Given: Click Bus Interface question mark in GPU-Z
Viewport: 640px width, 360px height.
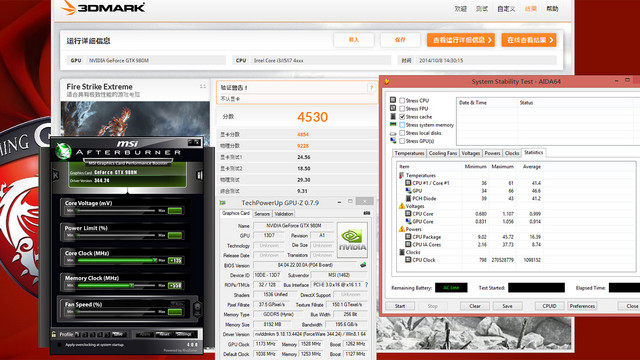Looking at the screenshot, I should click(x=366, y=284).
